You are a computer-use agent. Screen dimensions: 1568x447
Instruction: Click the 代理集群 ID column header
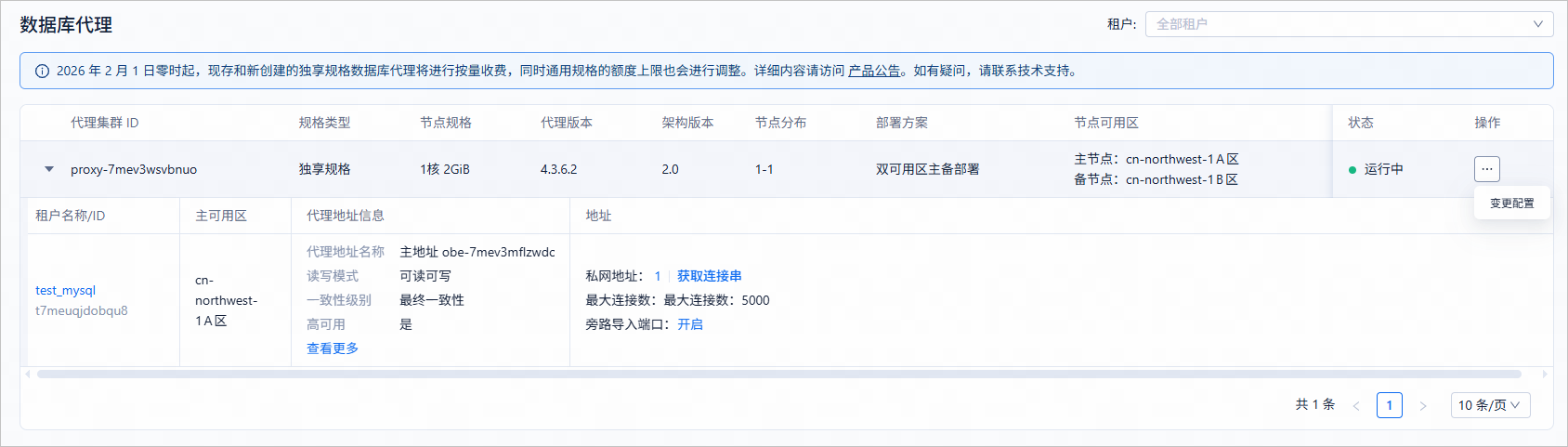pyautogui.click(x=105, y=123)
